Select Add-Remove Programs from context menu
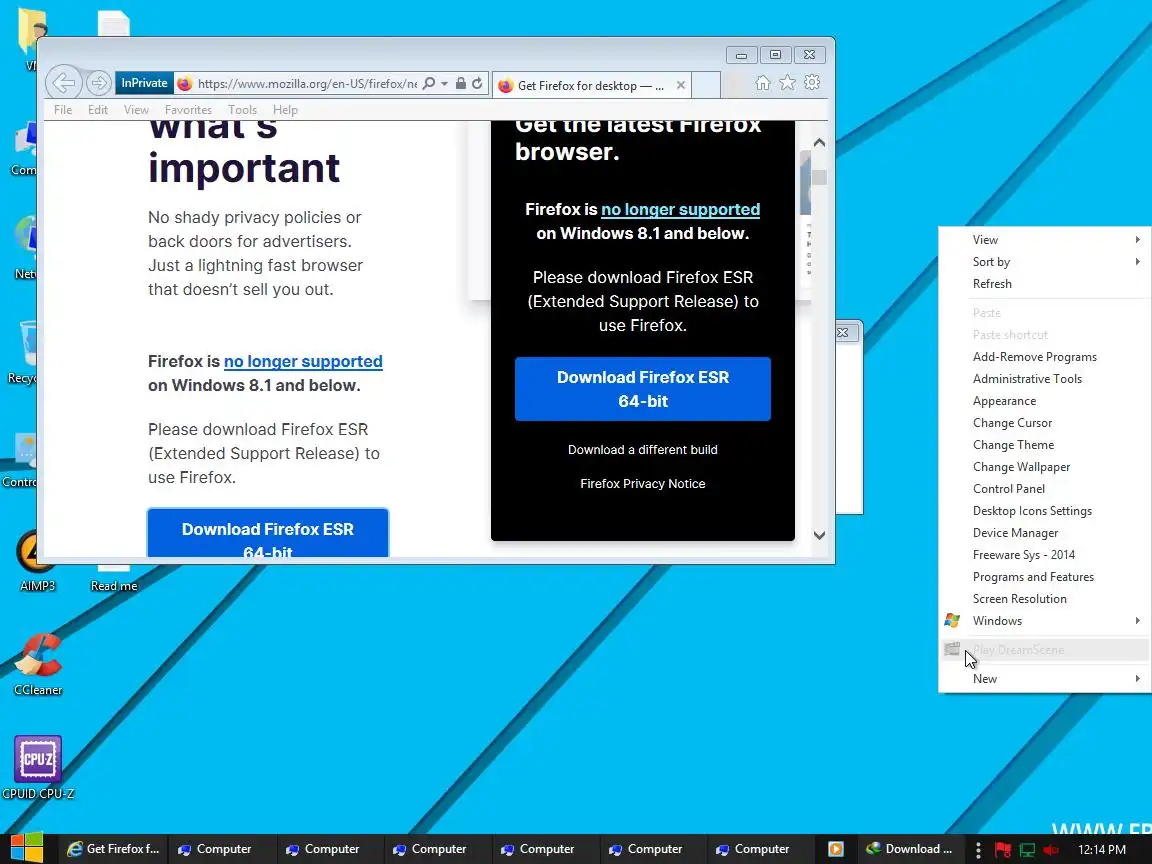1152x864 pixels. coord(1045,357)
